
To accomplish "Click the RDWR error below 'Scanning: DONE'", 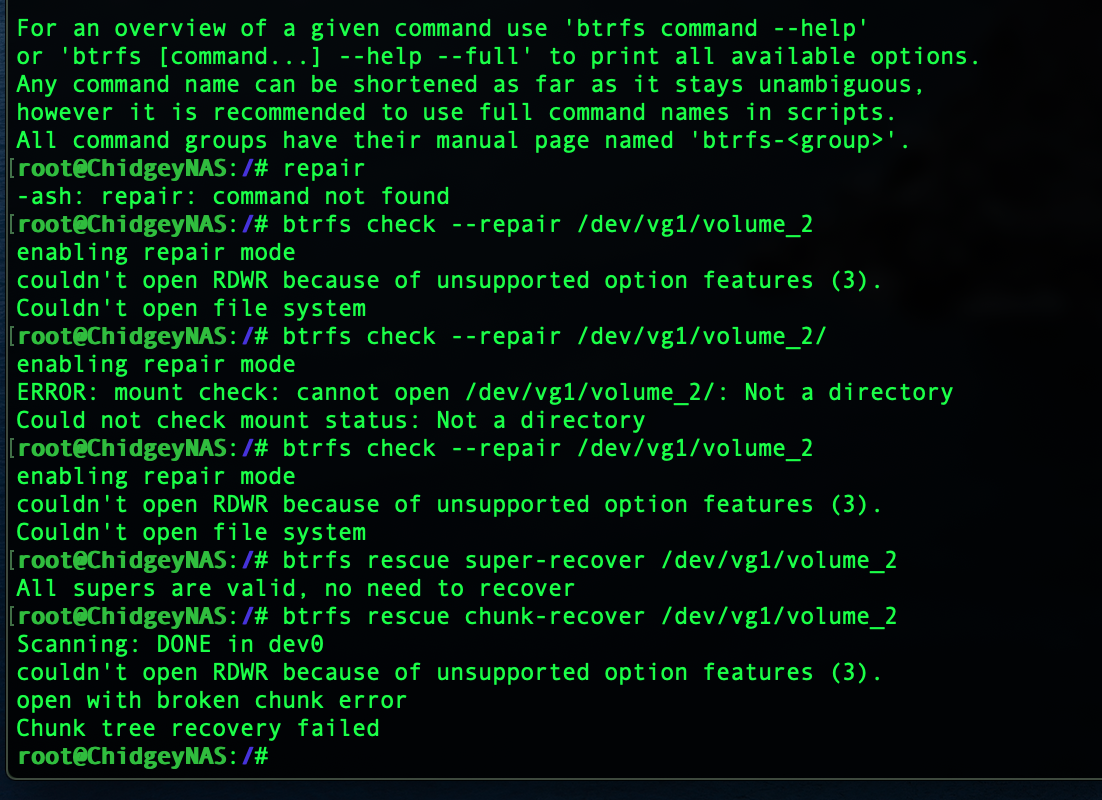I will [449, 672].
